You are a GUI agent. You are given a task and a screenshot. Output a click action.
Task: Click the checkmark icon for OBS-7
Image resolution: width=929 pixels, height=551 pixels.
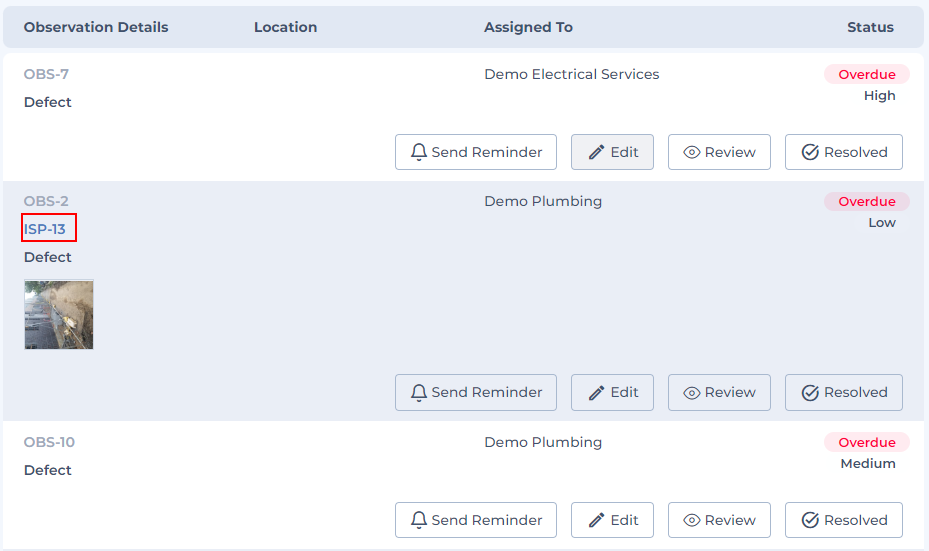point(811,152)
